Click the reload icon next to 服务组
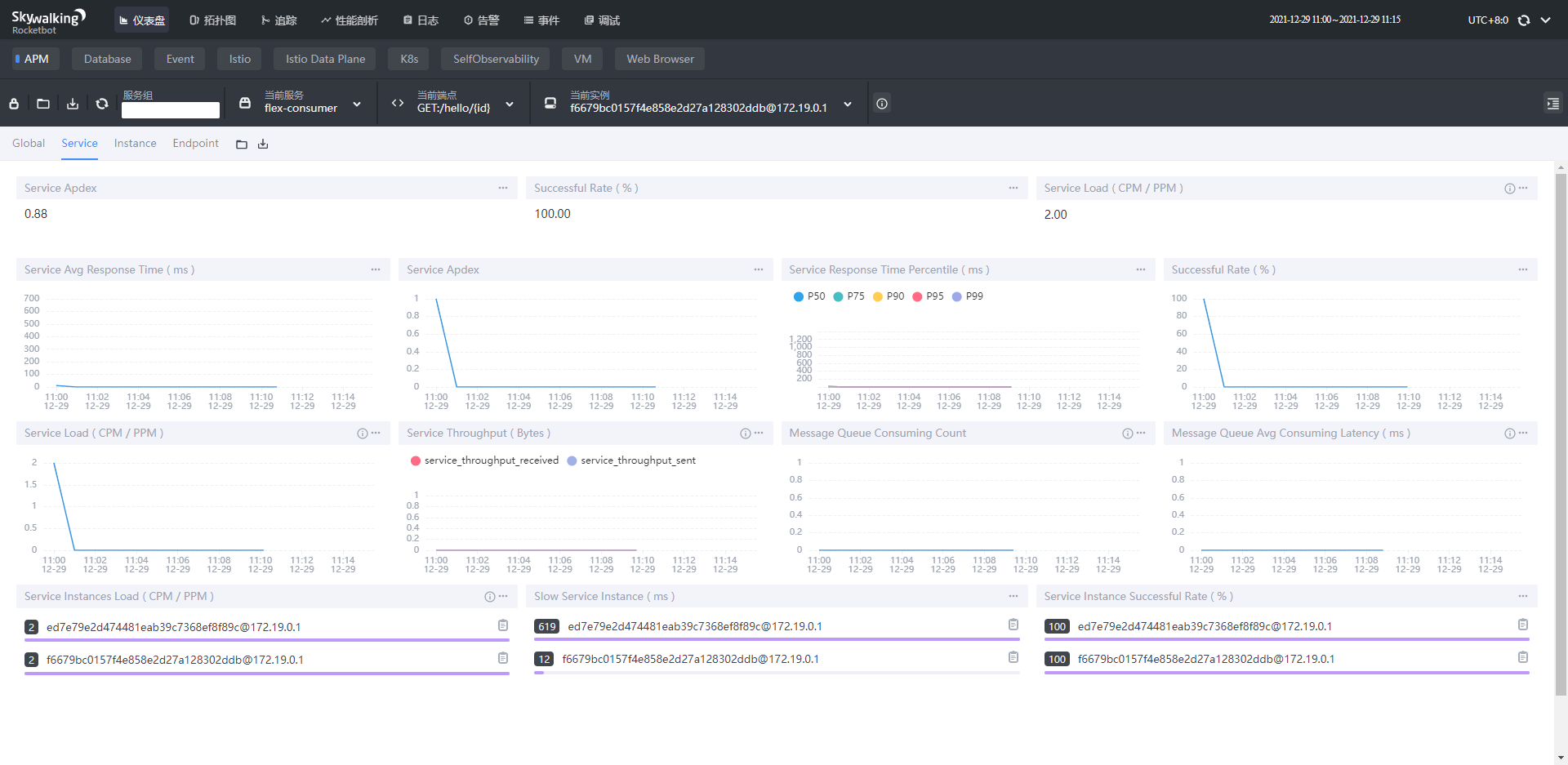1568x765 pixels. tap(102, 104)
